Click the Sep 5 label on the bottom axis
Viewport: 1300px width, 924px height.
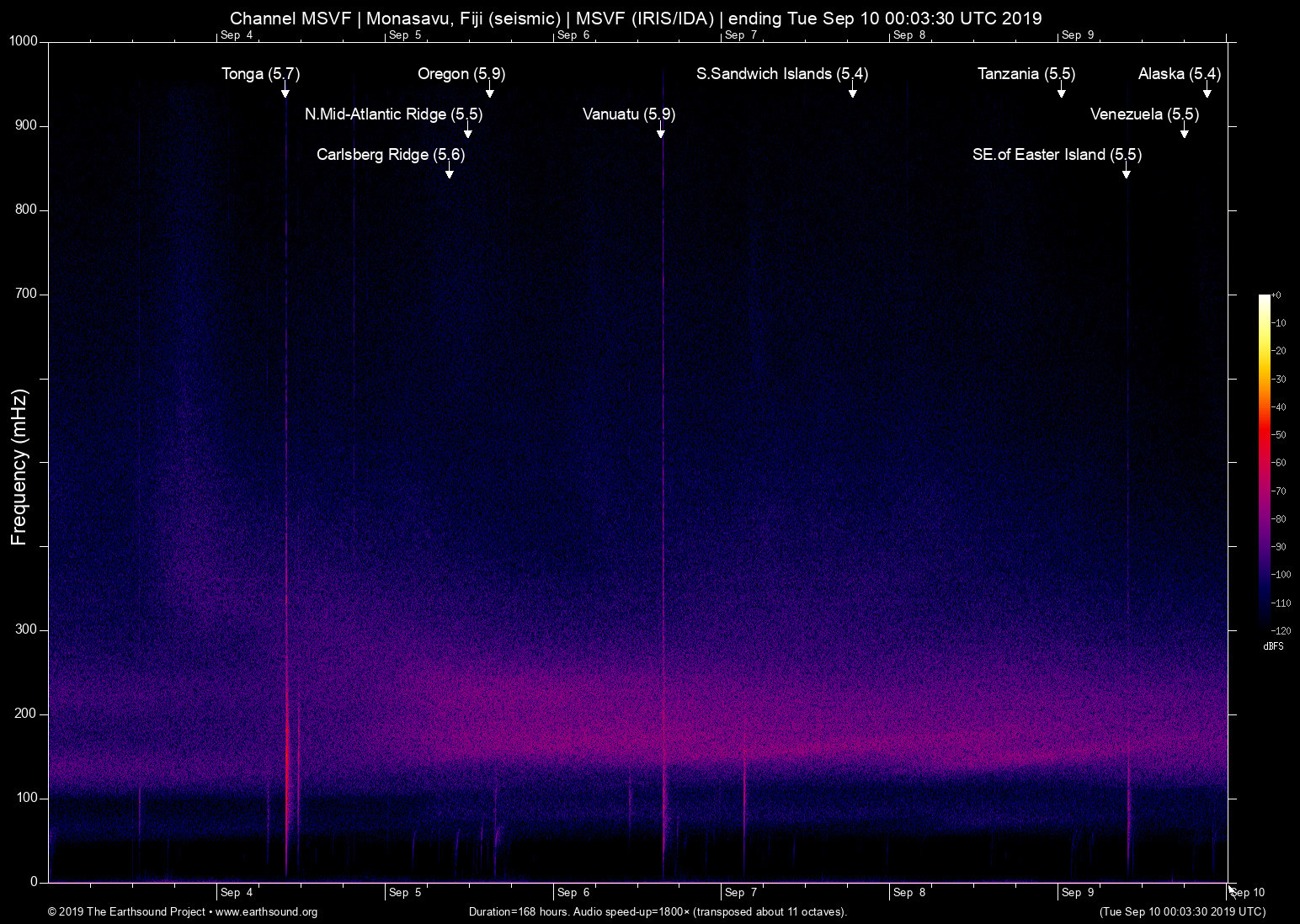(405, 892)
